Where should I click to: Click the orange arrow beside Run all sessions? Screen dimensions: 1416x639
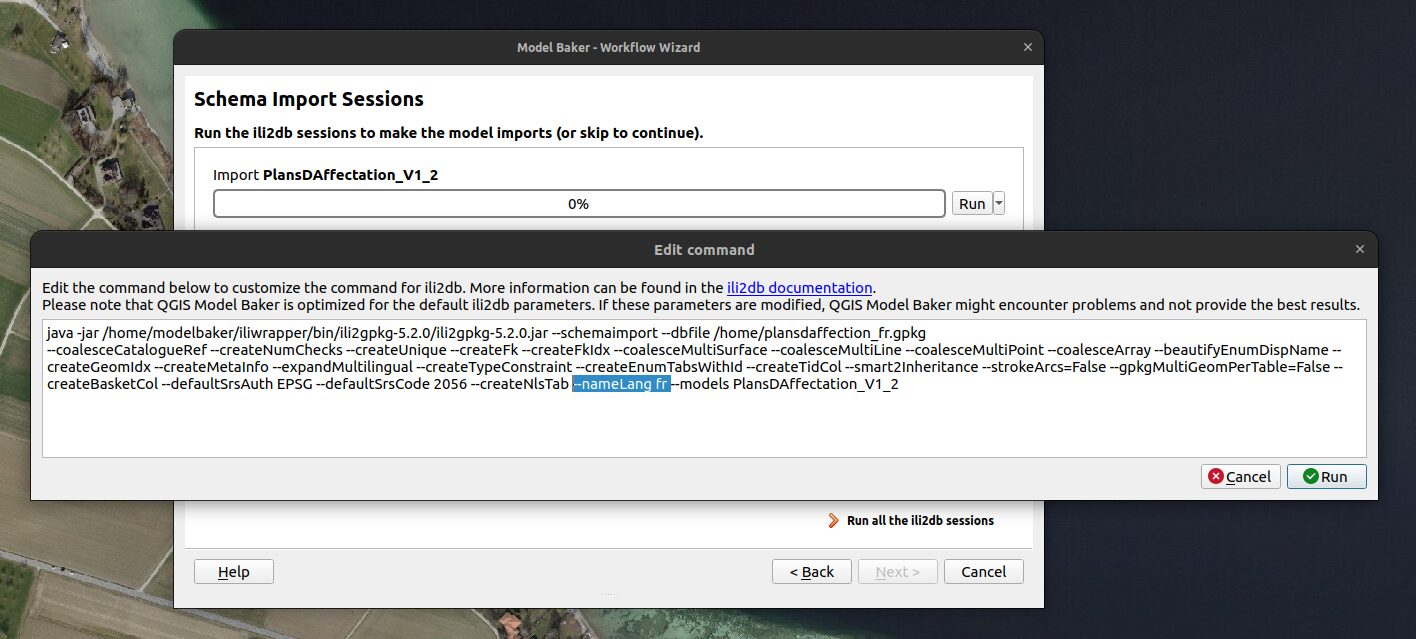[x=833, y=521]
